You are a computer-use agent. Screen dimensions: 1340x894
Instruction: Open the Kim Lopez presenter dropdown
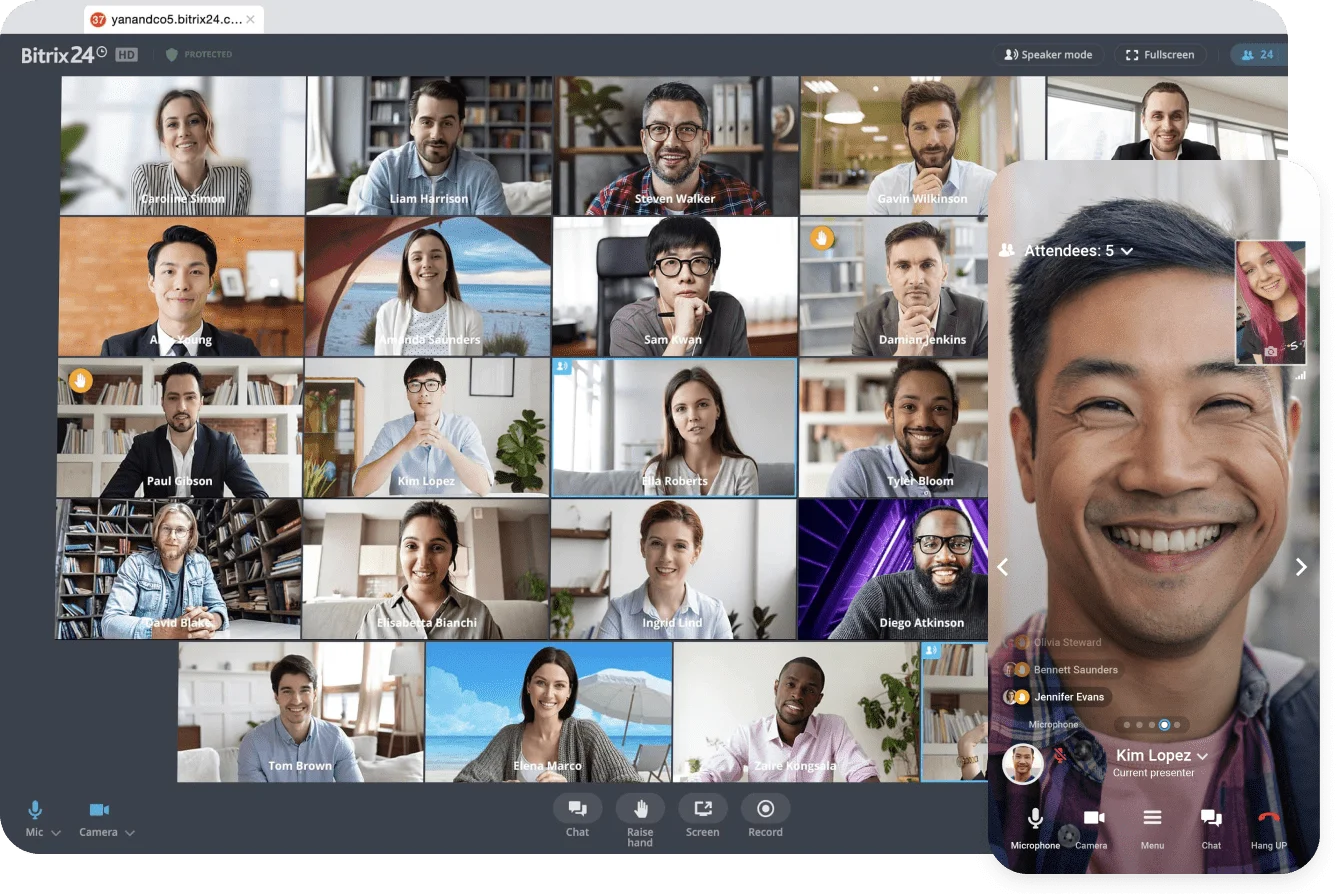[x=1202, y=756]
